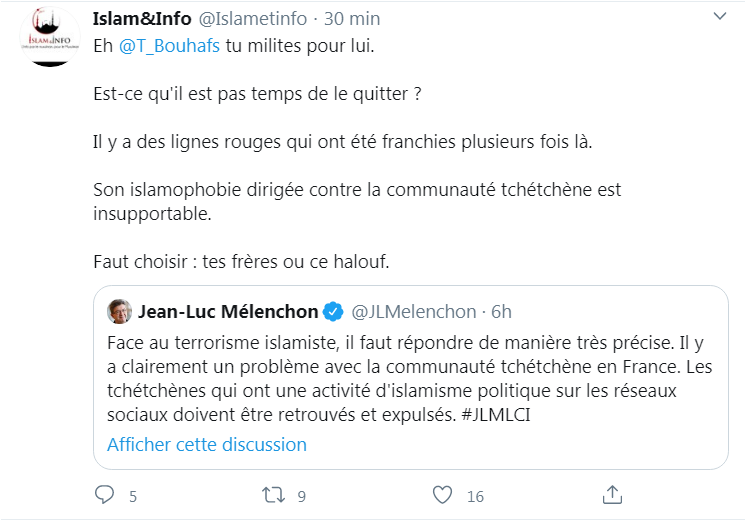
Task: Retweet the Islam&Info tweet
Action: coord(273,494)
